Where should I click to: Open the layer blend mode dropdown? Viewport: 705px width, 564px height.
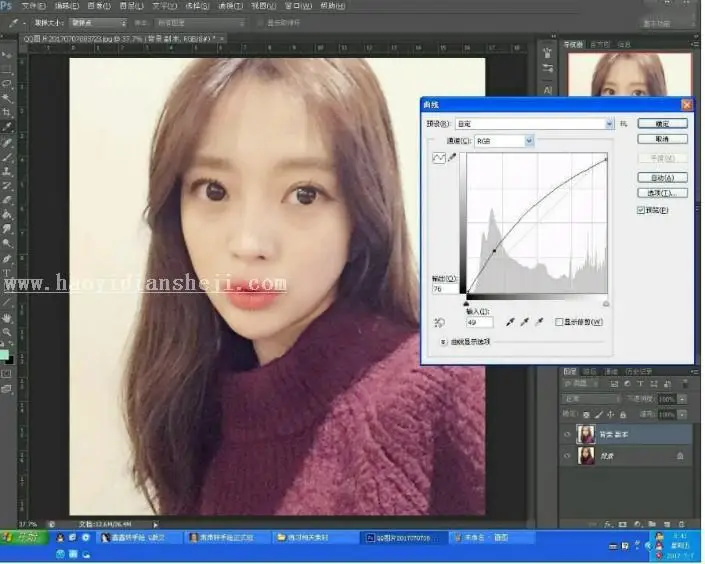[592, 399]
